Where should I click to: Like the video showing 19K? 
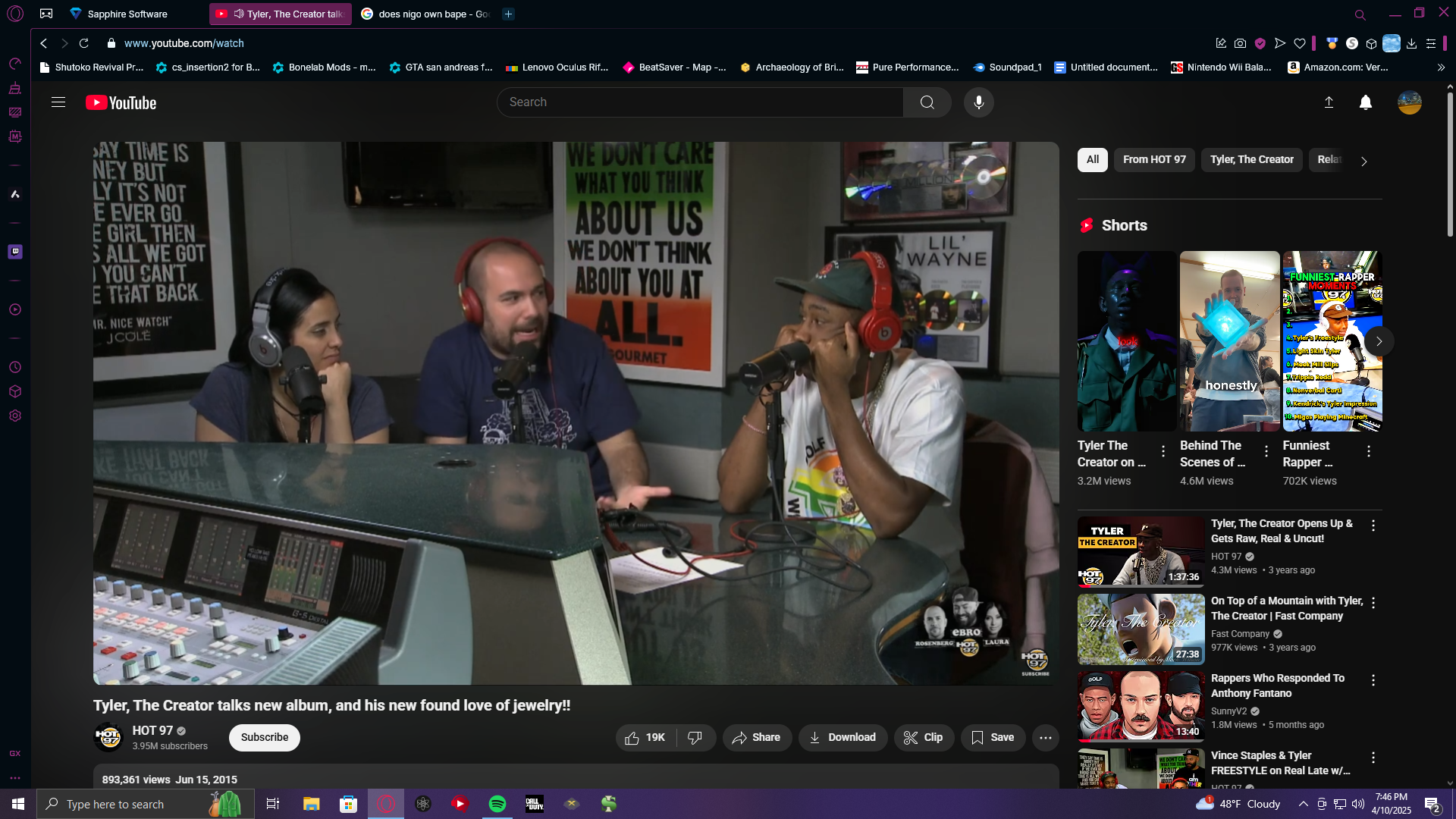(x=645, y=738)
